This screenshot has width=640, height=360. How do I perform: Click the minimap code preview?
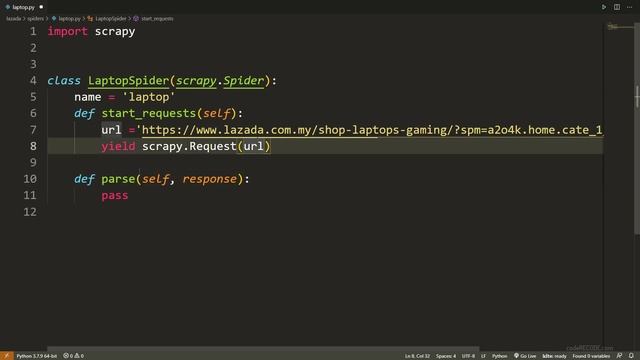619,27
